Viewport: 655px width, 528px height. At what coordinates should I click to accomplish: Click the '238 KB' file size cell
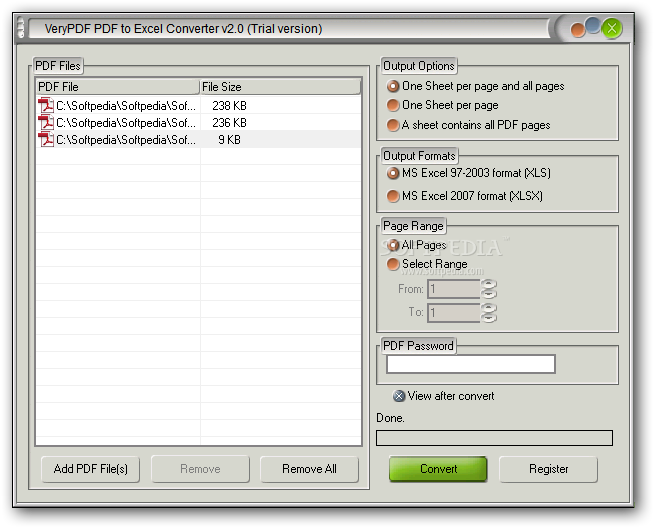(x=229, y=106)
